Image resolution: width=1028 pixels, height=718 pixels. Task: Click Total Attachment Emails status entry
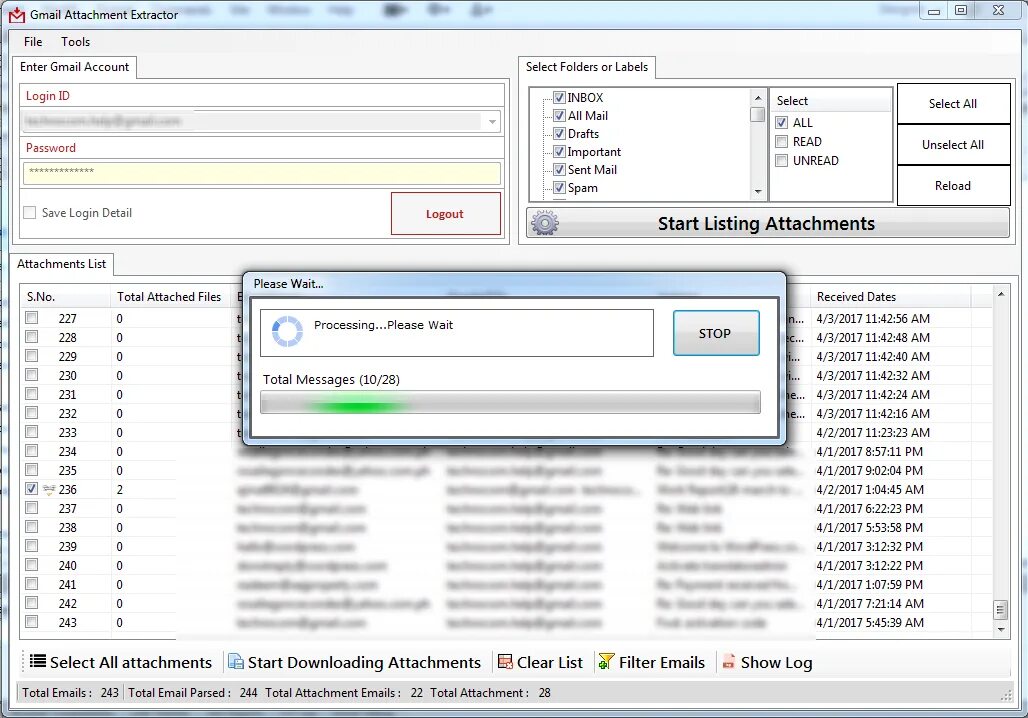click(344, 692)
